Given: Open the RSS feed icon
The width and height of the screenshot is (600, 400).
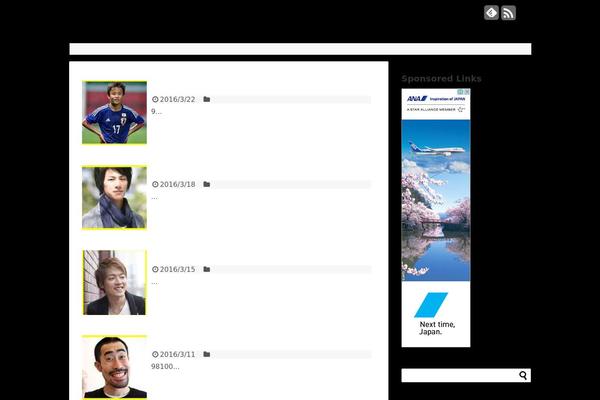Looking at the screenshot, I should (x=508, y=13).
